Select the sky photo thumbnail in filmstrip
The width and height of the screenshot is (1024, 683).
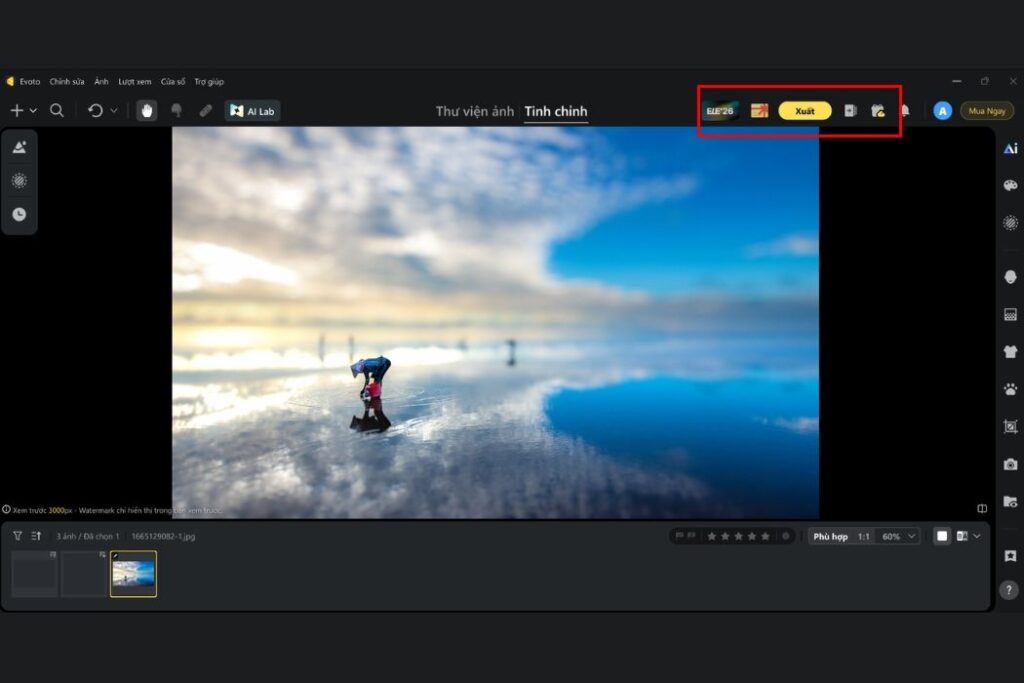(x=133, y=574)
